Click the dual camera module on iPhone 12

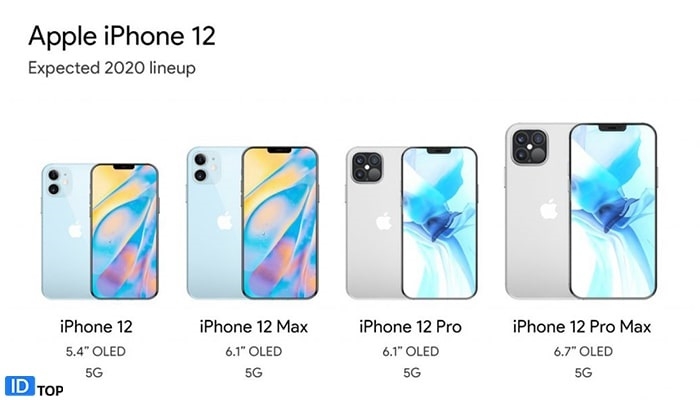pos(57,182)
